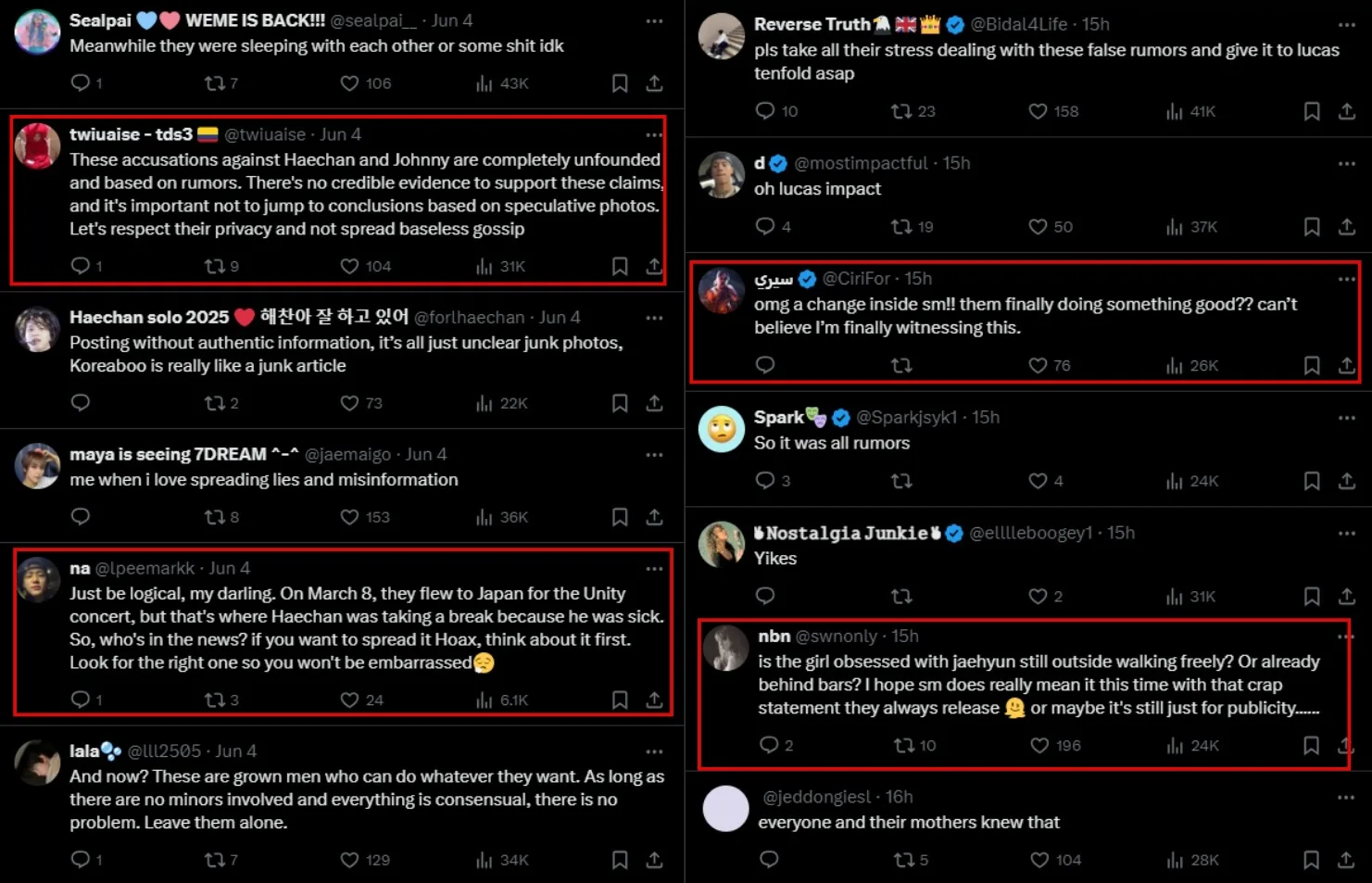Bookmark the 'oh lucas impact' tweet
This screenshot has height=883, width=1372.
tap(1312, 227)
